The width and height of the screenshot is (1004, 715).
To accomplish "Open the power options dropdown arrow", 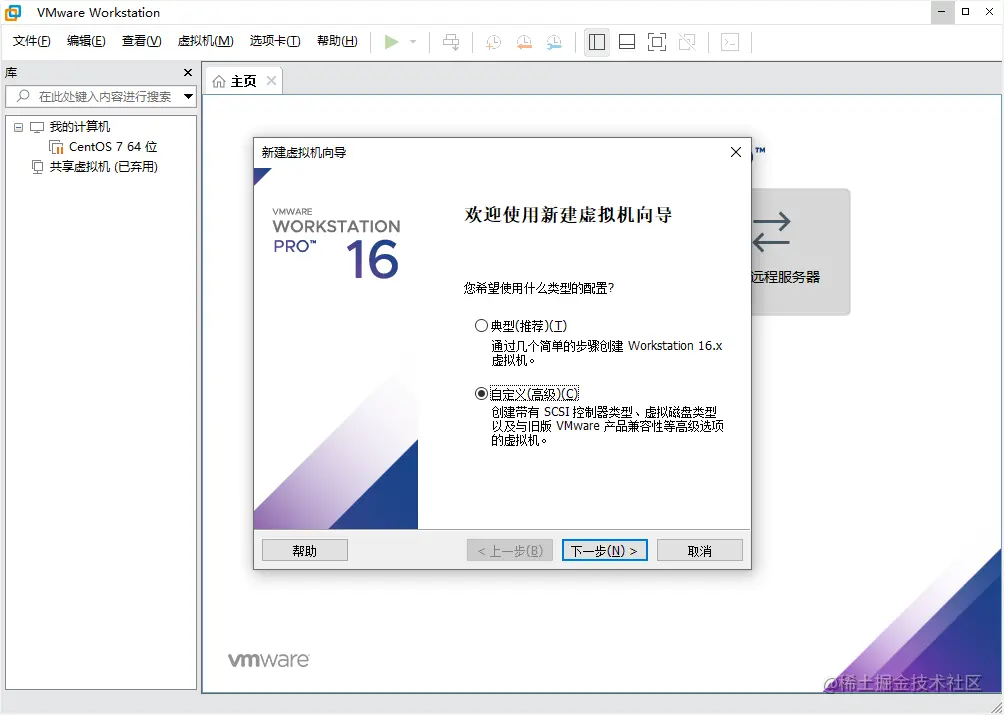I will [413, 42].
